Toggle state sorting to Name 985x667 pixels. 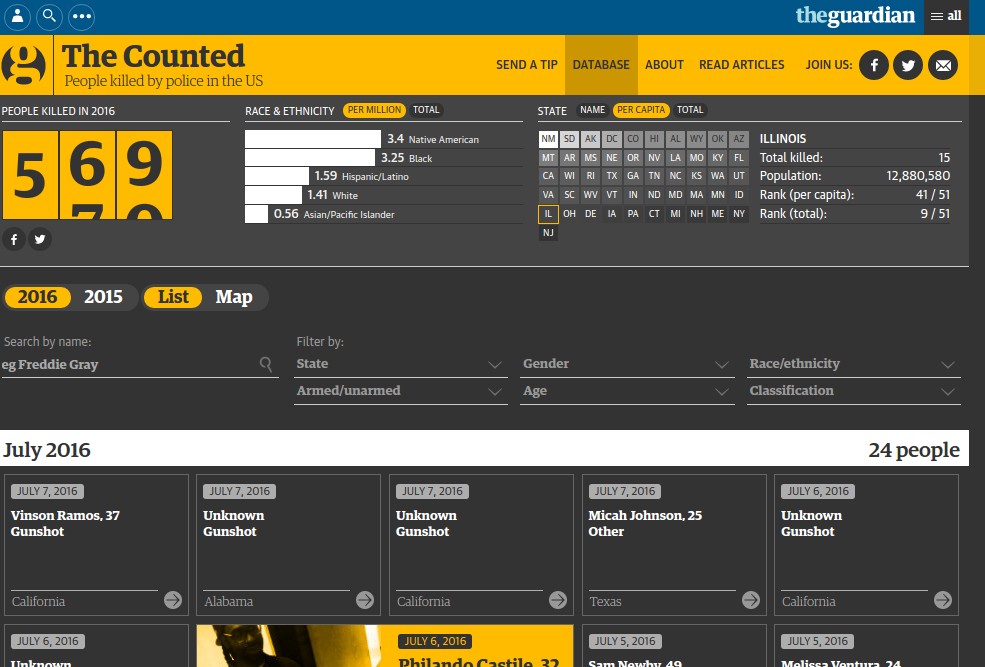[592, 110]
